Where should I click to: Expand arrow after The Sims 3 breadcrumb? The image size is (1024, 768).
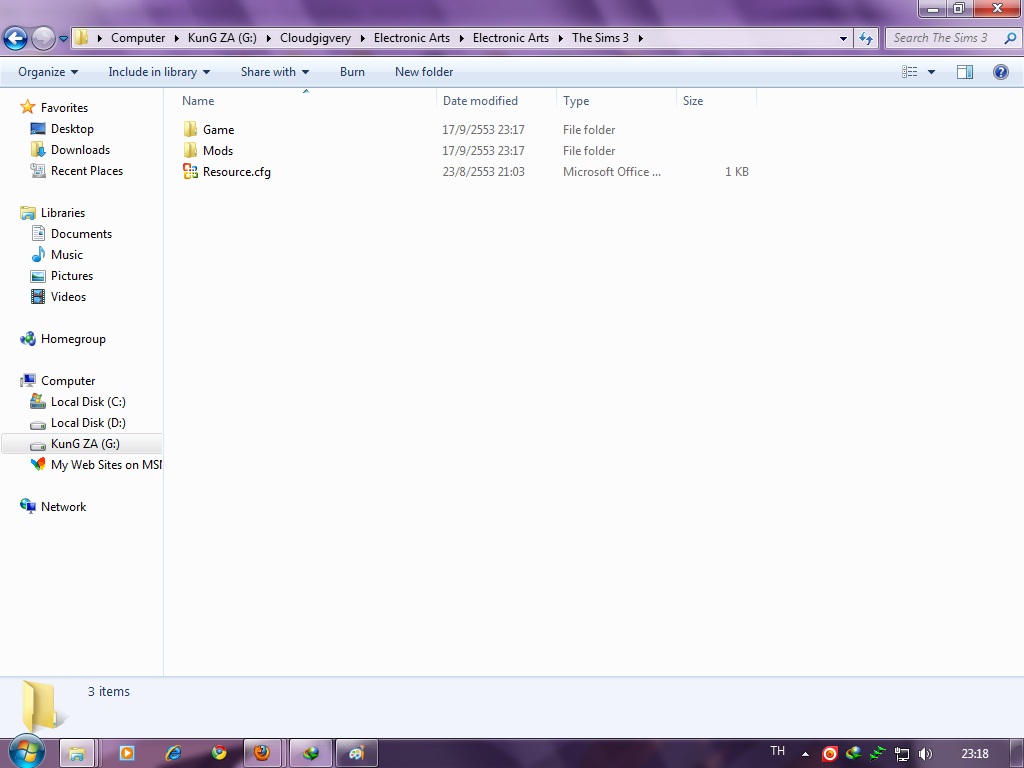click(x=641, y=39)
